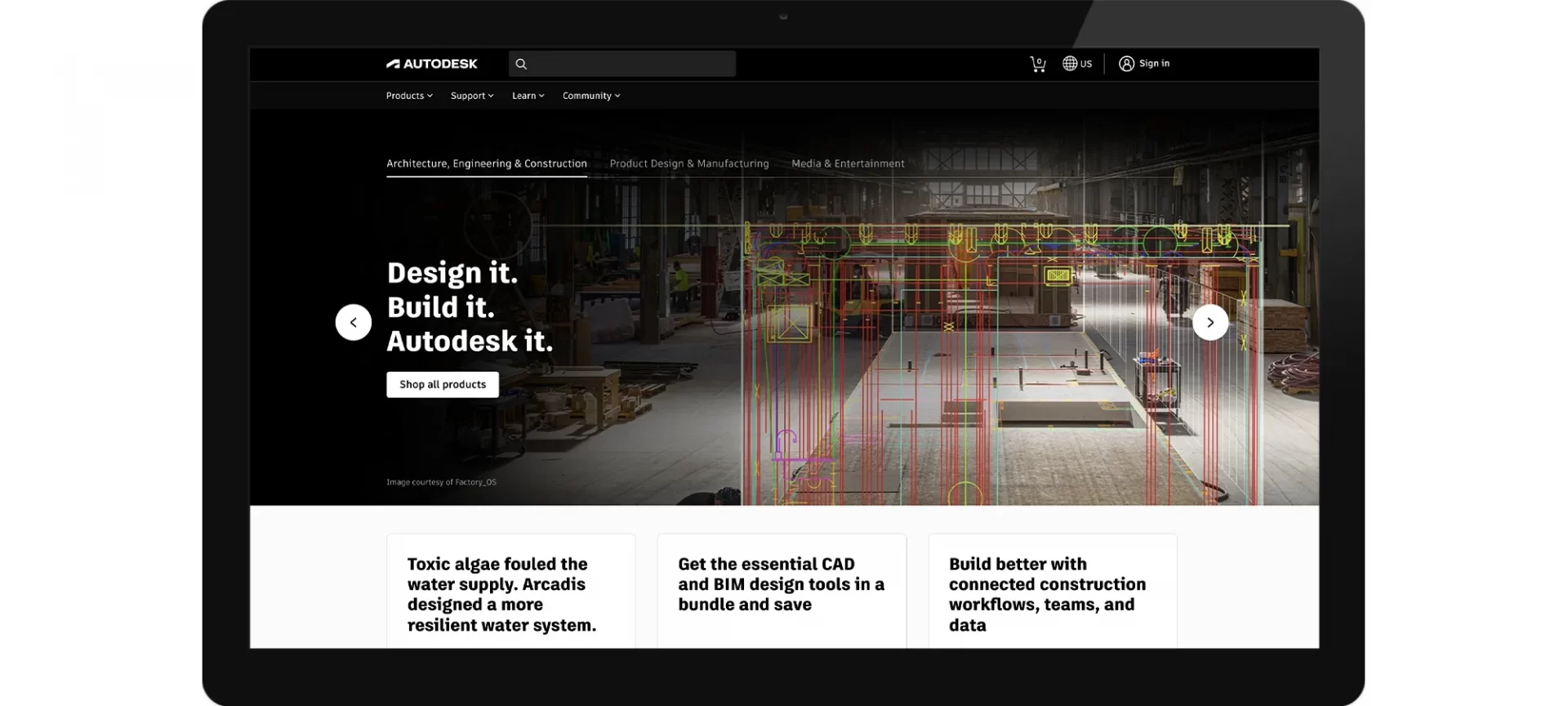Go to next hero slide
The height and width of the screenshot is (706, 1568).
click(x=1210, y=322)
